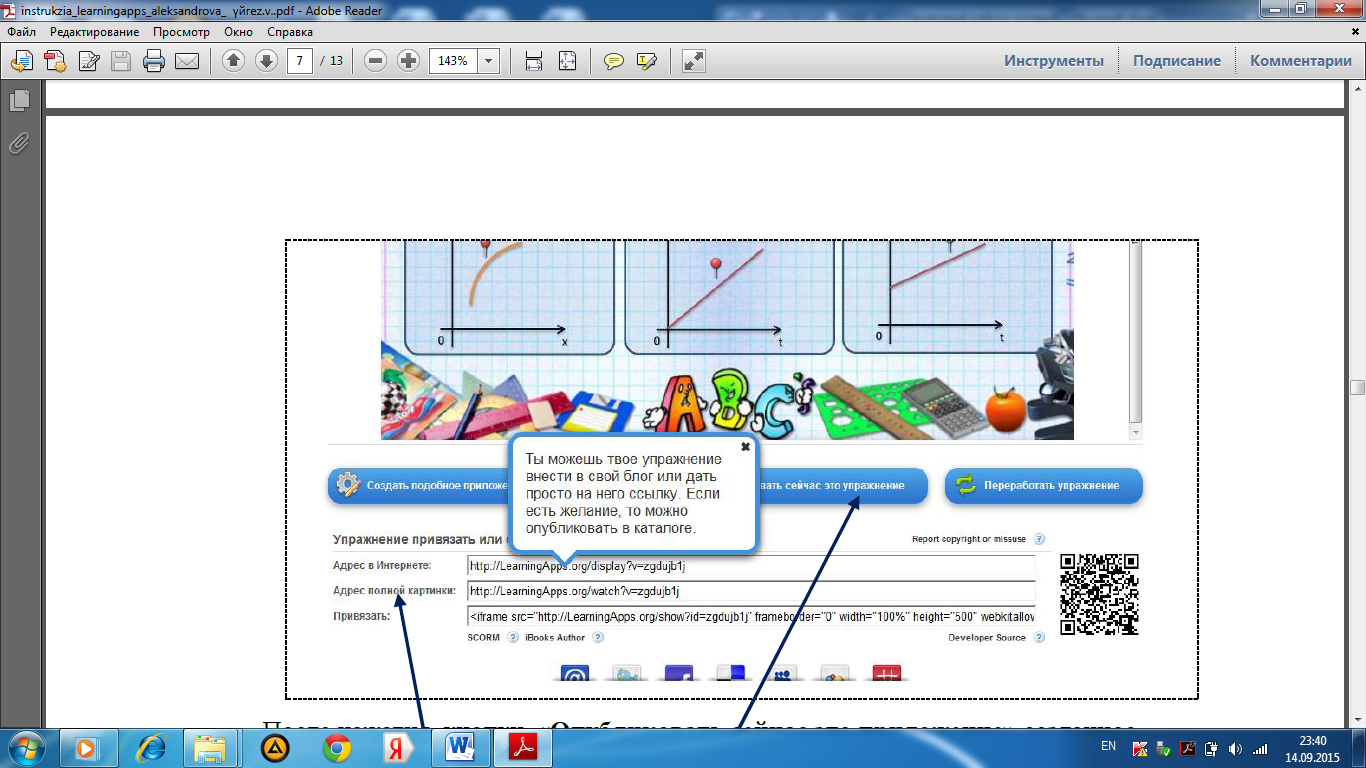The width and height of the screenshot is (1366, 768).
Task: Open the page thumbnails side panel
Action: [19, 100]
